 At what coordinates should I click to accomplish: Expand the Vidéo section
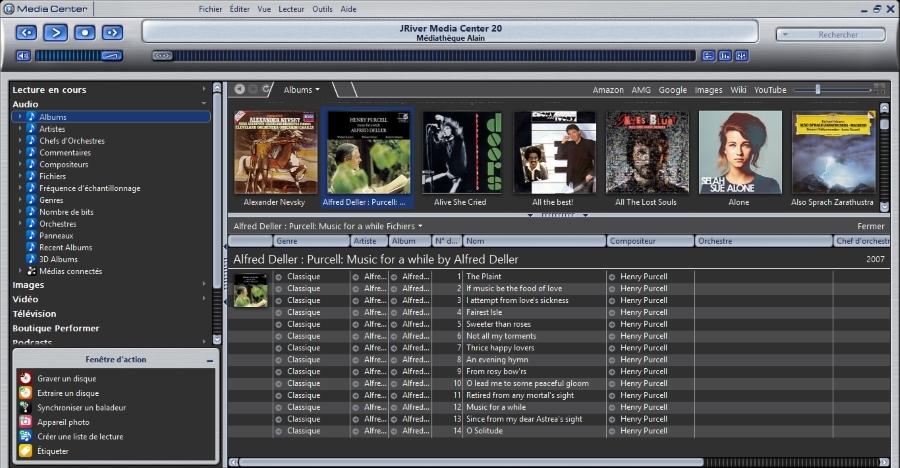tap(204, 299)
